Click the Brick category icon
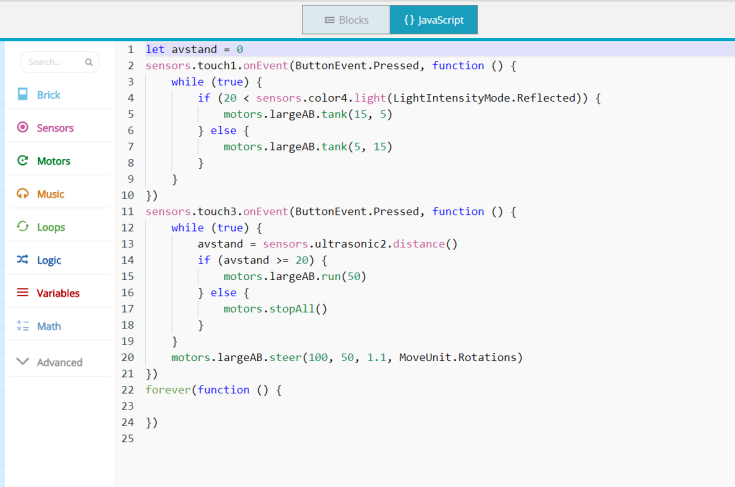This screenshot has height=487, width=735. coord(22,94)
